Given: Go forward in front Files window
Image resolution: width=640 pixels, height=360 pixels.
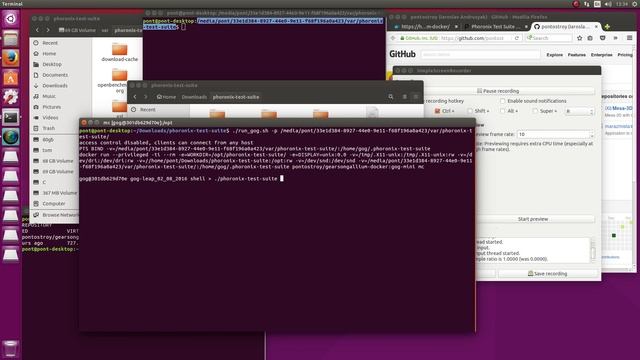Looking at the screenshot, I should pos(145,97).
